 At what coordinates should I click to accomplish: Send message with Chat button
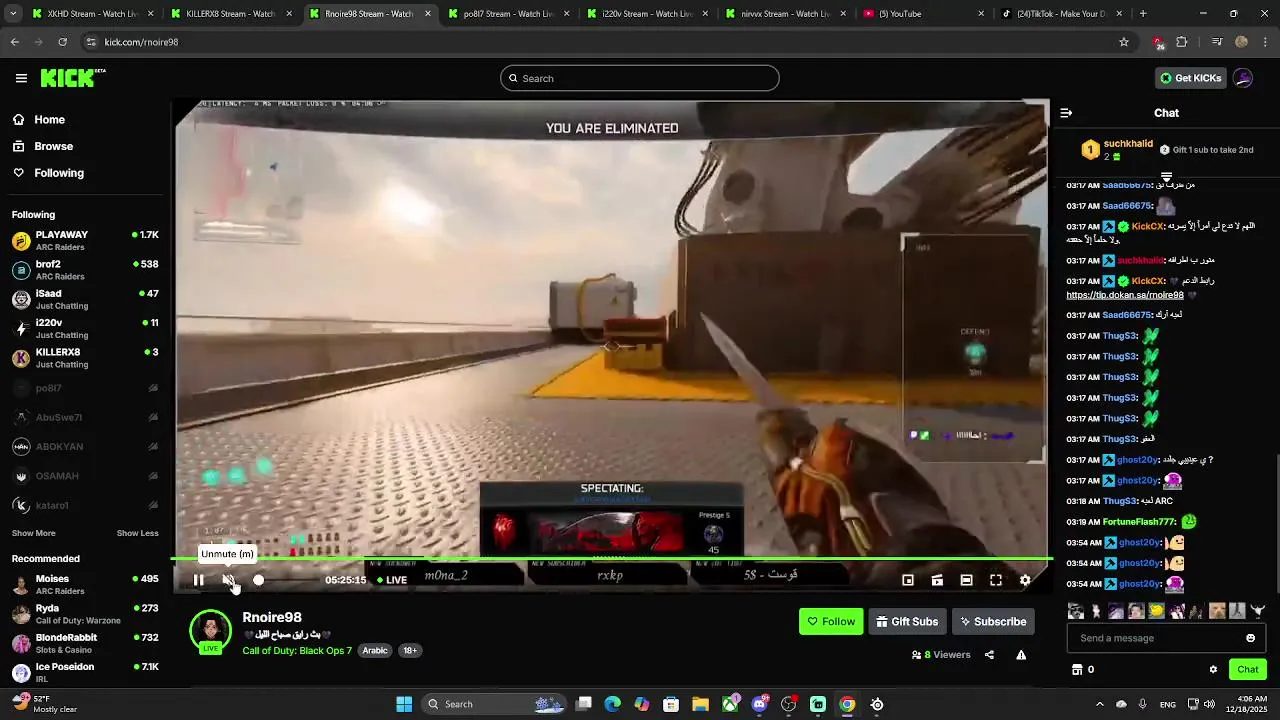[x=1248, y=669]
